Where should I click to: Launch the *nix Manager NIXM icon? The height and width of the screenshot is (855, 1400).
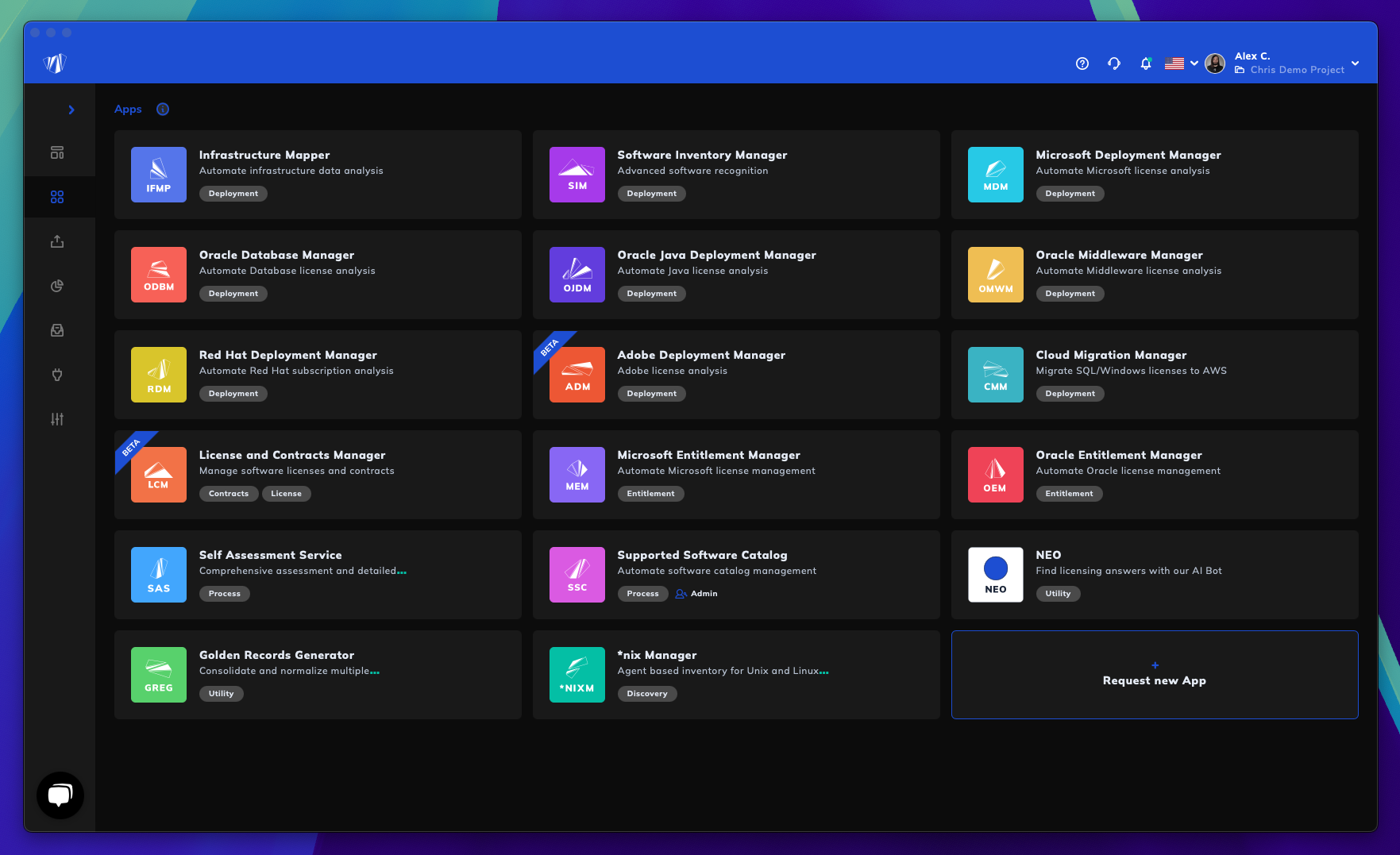pos(577,675)
